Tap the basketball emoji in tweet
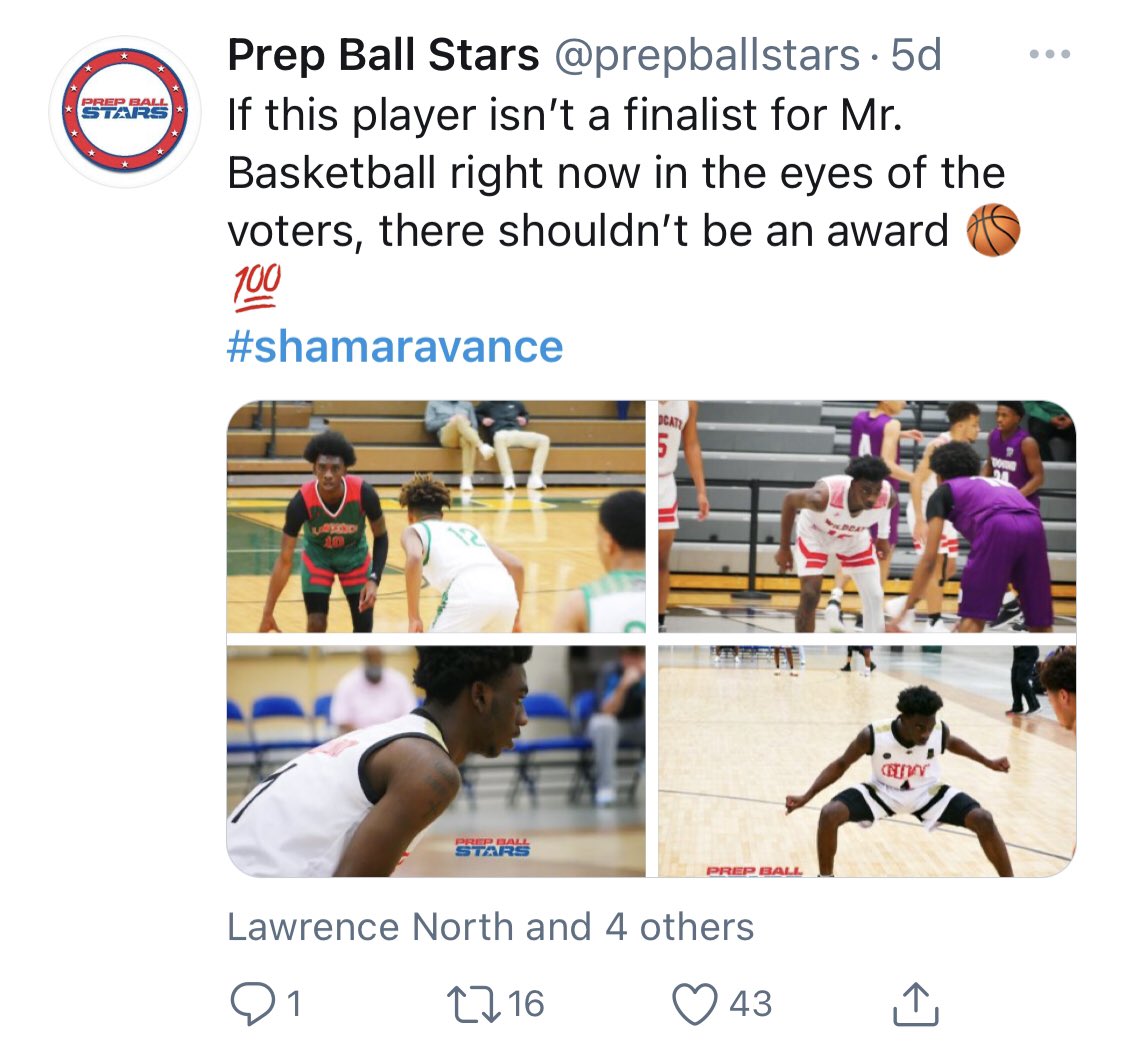Viewport: 1125px width, 1053px height. pyautogui.click(x=994, y=230)
